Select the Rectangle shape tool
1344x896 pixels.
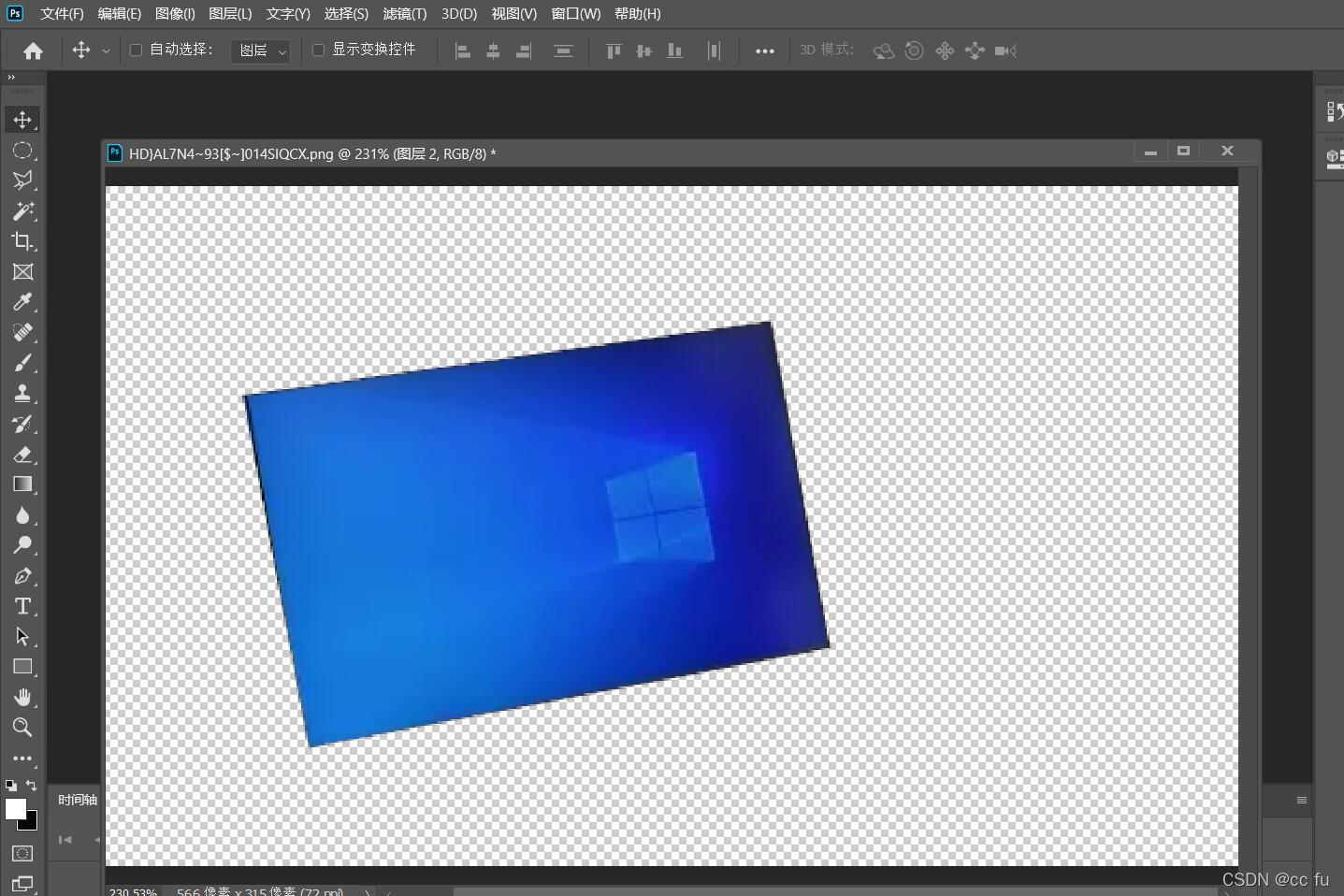pos(22,667)
